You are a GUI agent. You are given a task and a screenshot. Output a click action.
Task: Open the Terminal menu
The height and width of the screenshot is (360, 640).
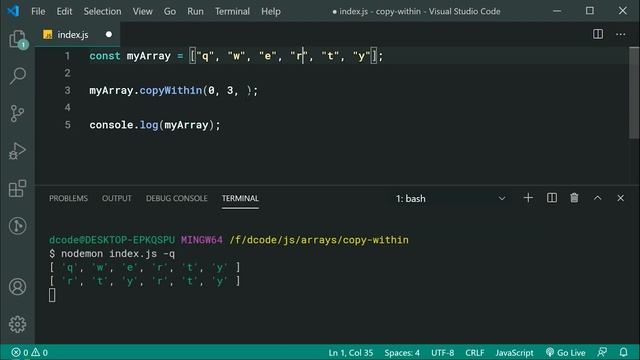[x=232, y=11]
